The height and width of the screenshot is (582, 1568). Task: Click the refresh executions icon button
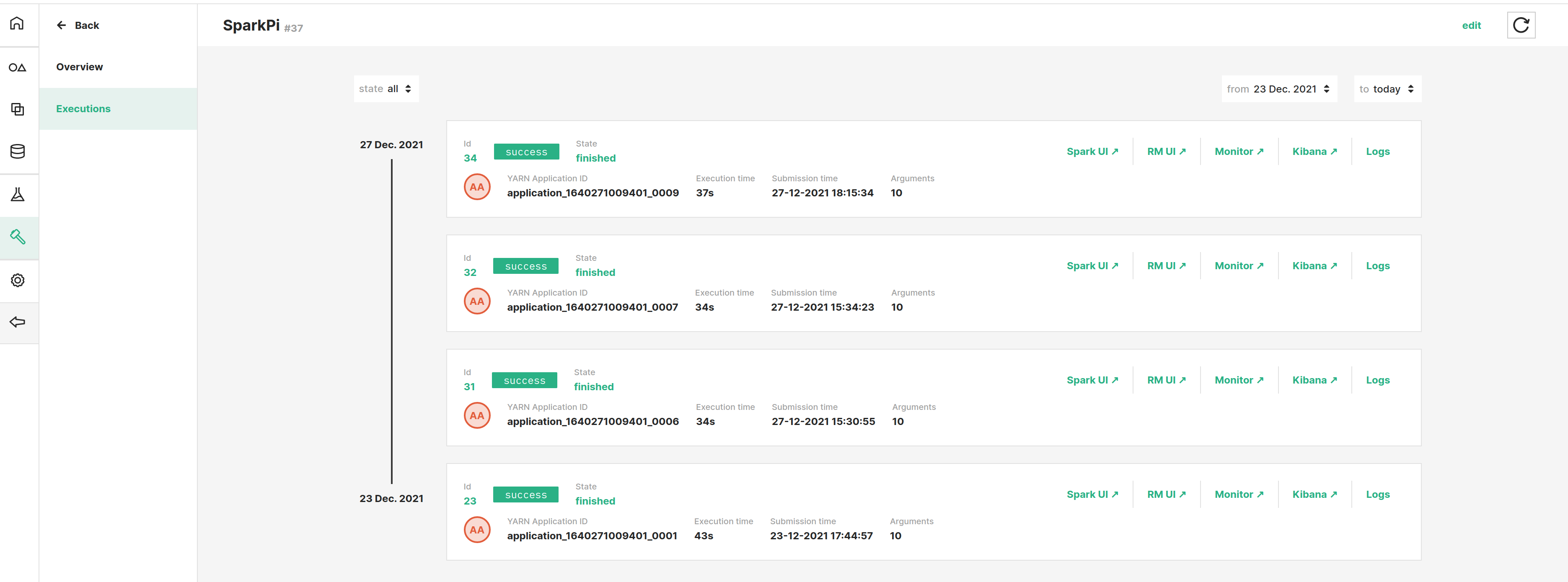pyautogui.click(x=1521, y=25)
